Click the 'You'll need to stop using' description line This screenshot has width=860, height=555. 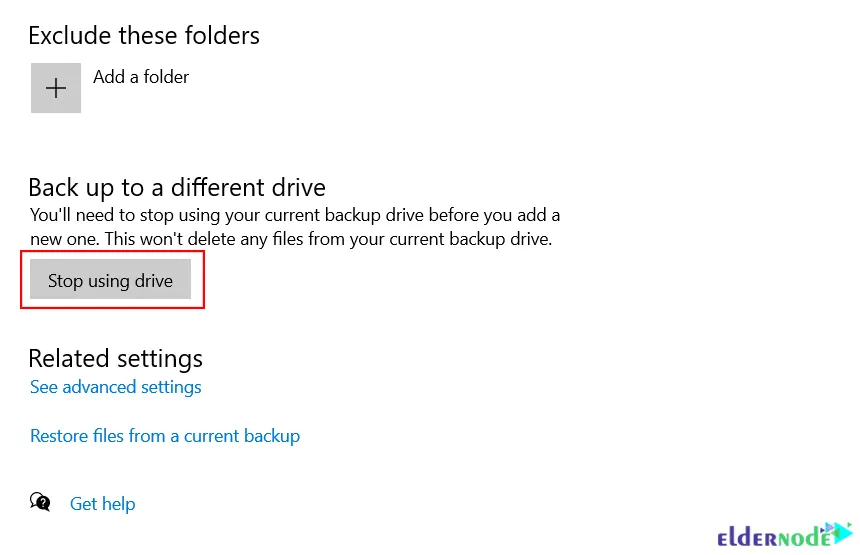(295, 215)
